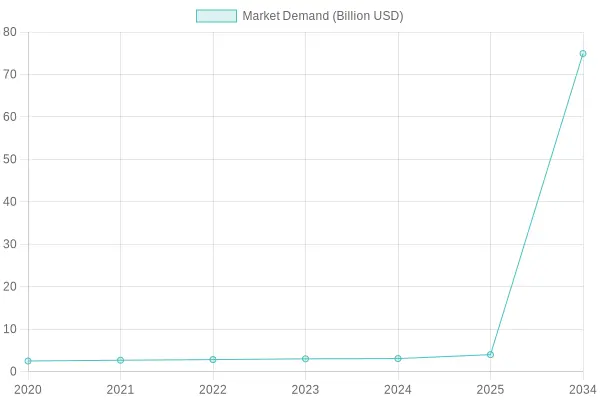This screenshot has height=400, width=600.
Task: Select the 2022 data point on the line
Action: (x=213, y=359)
